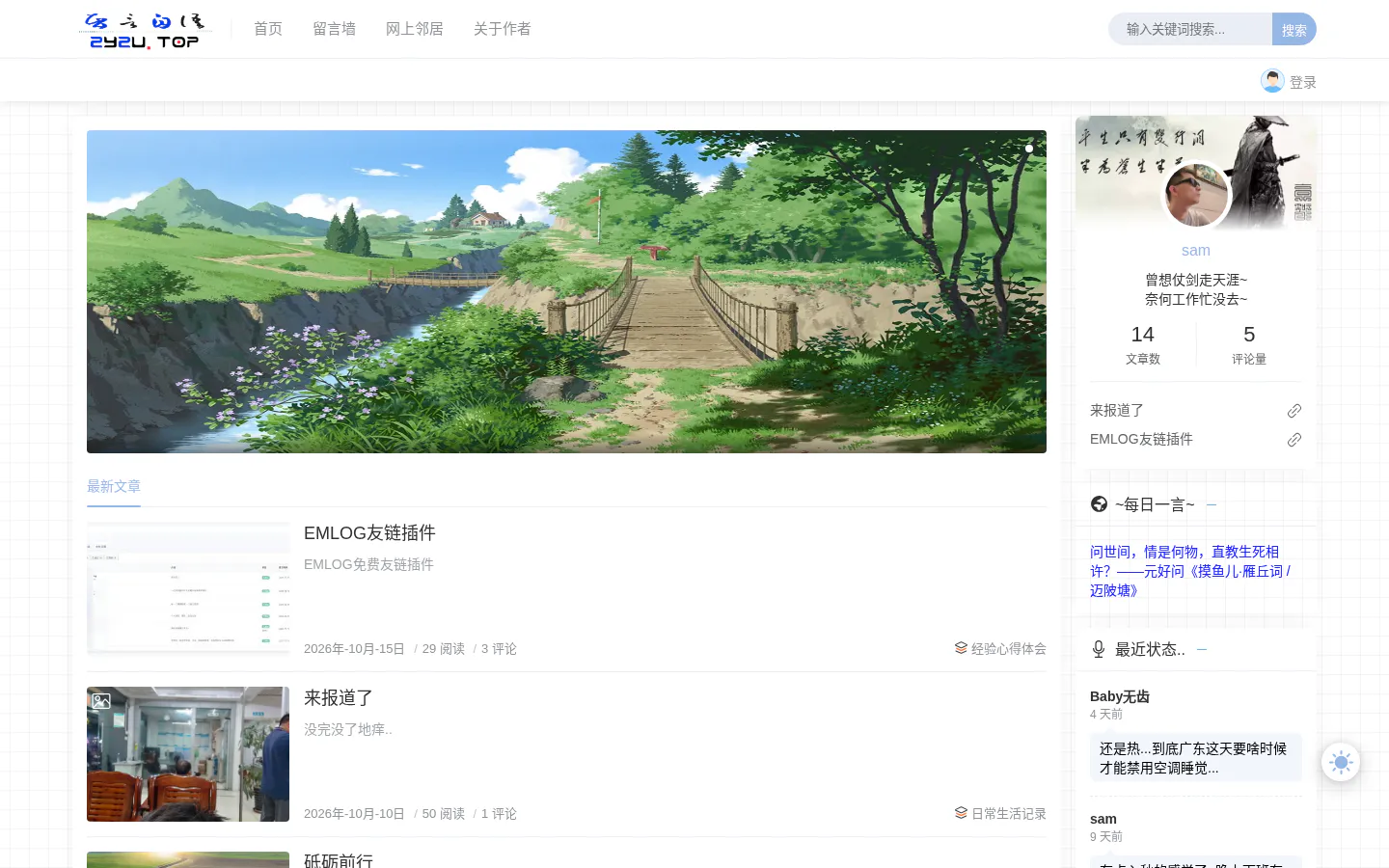Open sidebar link EMLOG友链插件
The width and height of the screenshot is (1389, 868).
(1141, 440)
